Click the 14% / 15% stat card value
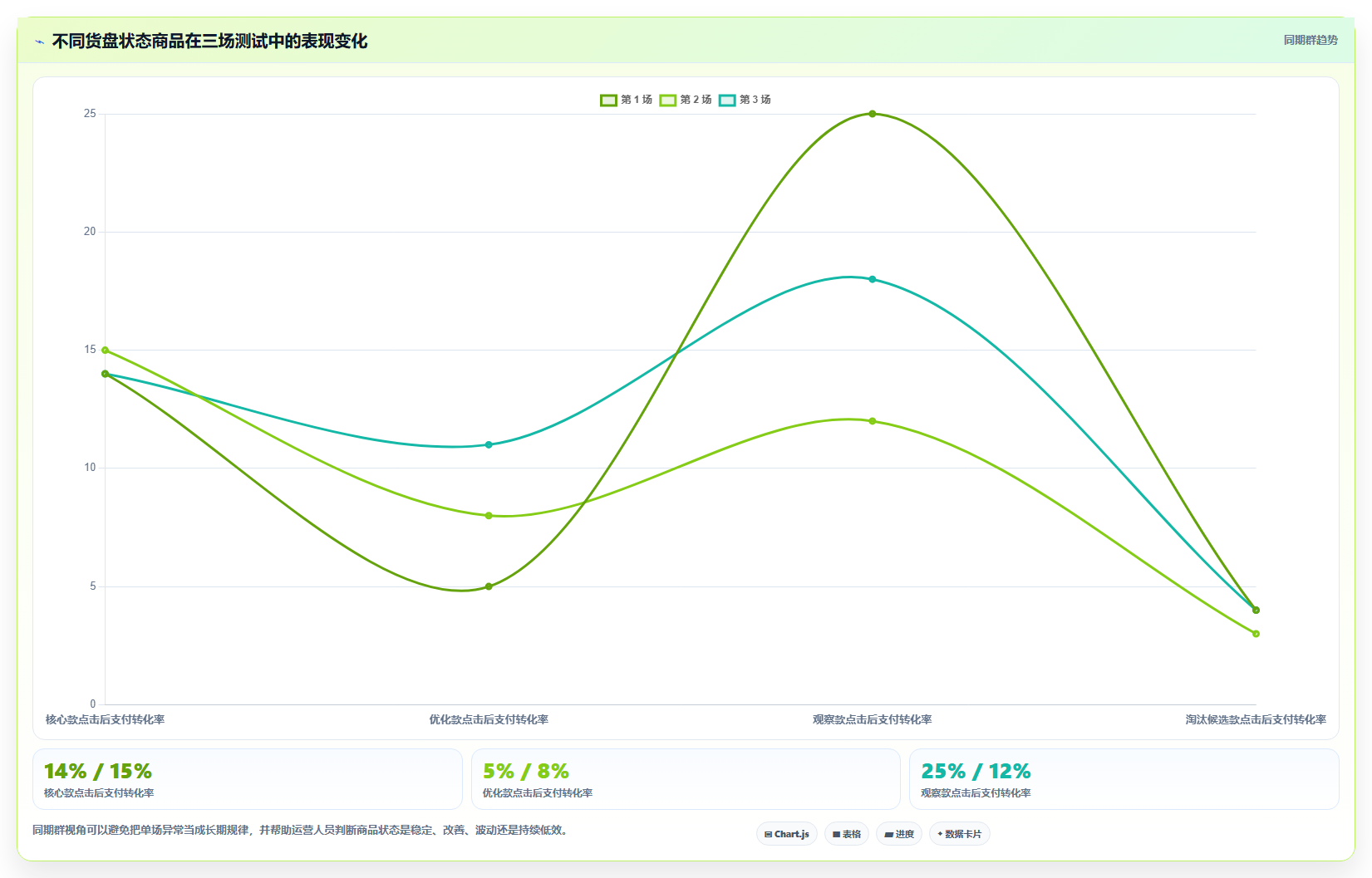The height and width of the screenshot is (878, 1372). [x=98, y=772]
